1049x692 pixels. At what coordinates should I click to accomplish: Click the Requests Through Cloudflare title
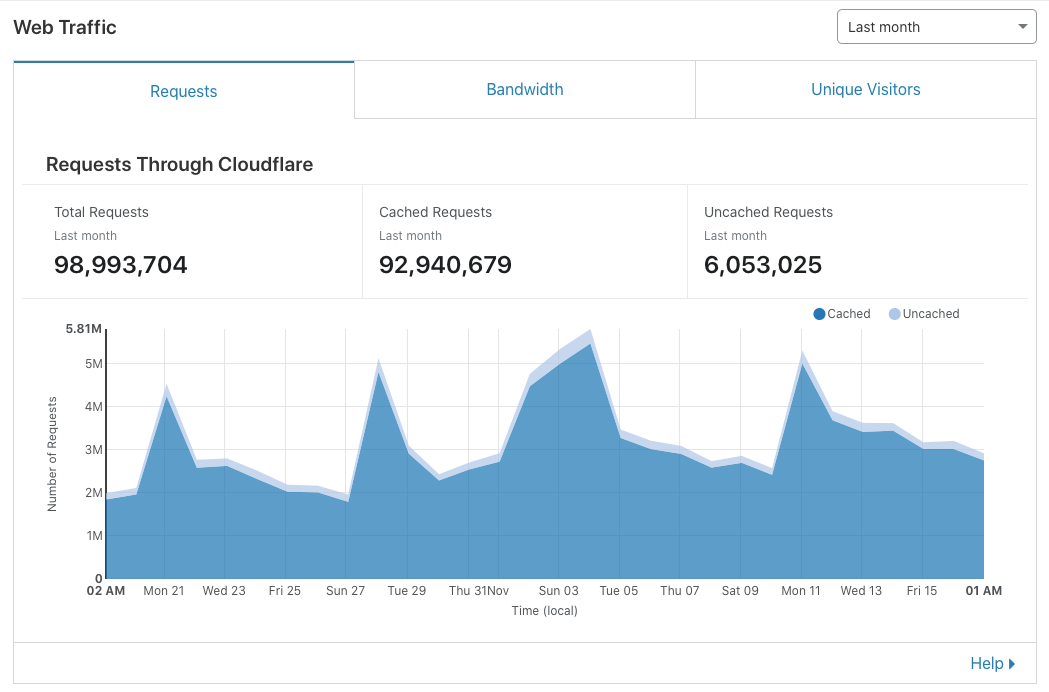[179, 164]
